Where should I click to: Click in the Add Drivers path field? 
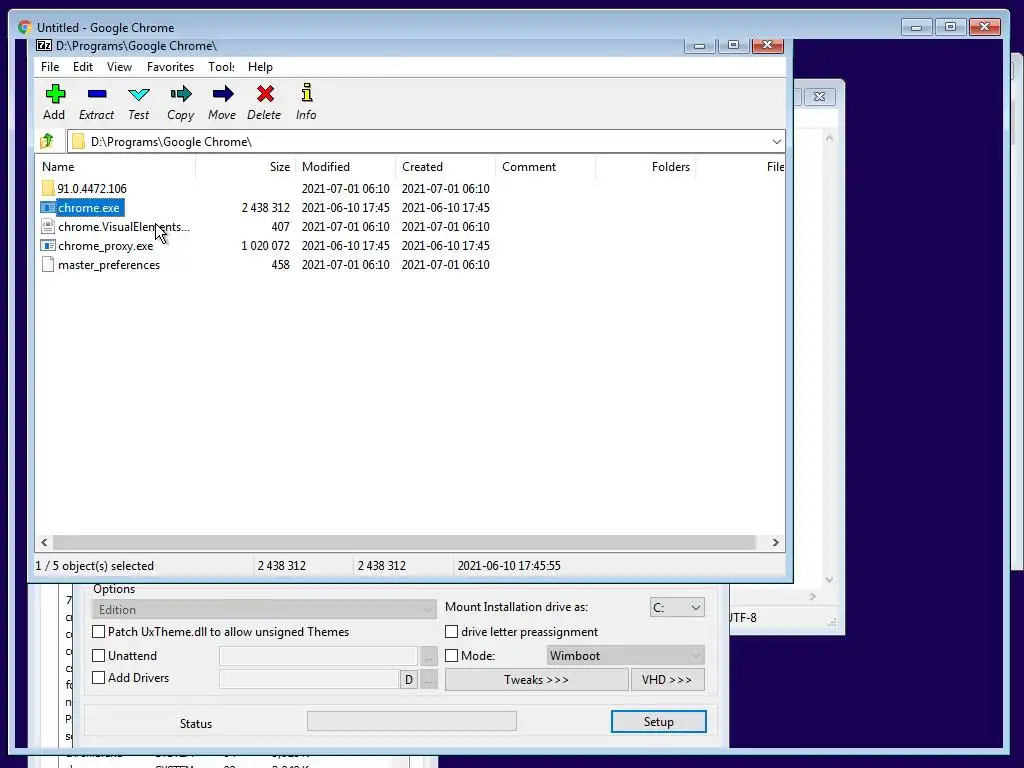[309, 679]
